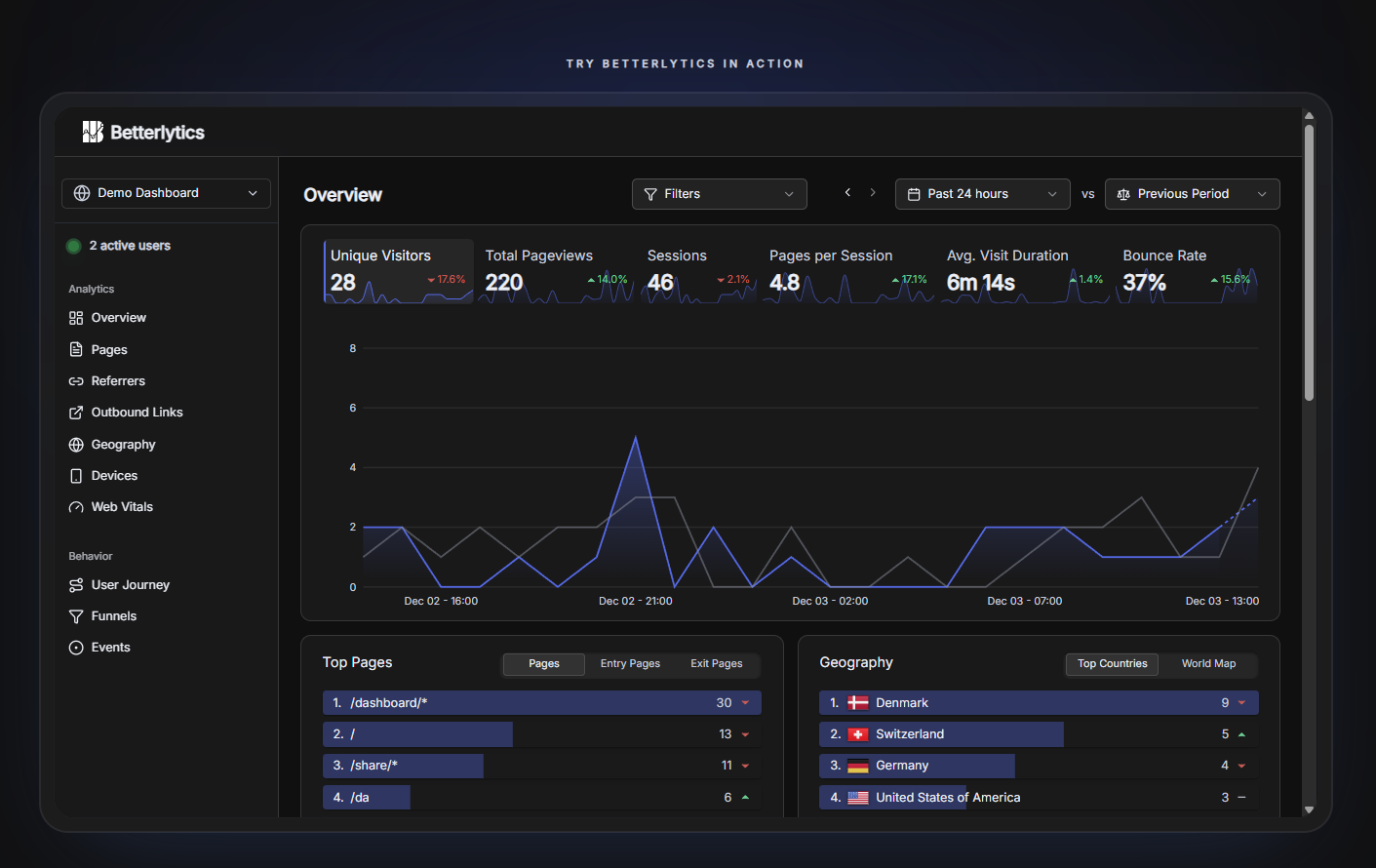Viewport: 1376px width, 868px height.
Task: Expand the Previous Period comparison dropdown
Action: pyautogui.click(x=1192, y=193)
